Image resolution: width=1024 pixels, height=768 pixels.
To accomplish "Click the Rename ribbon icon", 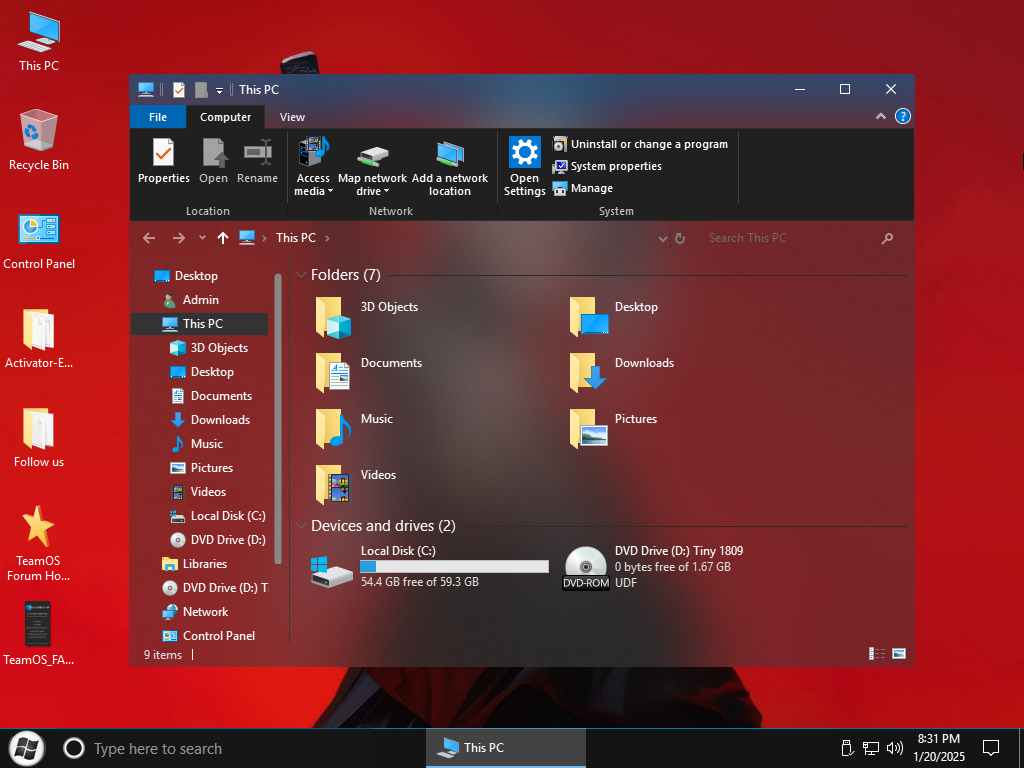I will point(257,152).
